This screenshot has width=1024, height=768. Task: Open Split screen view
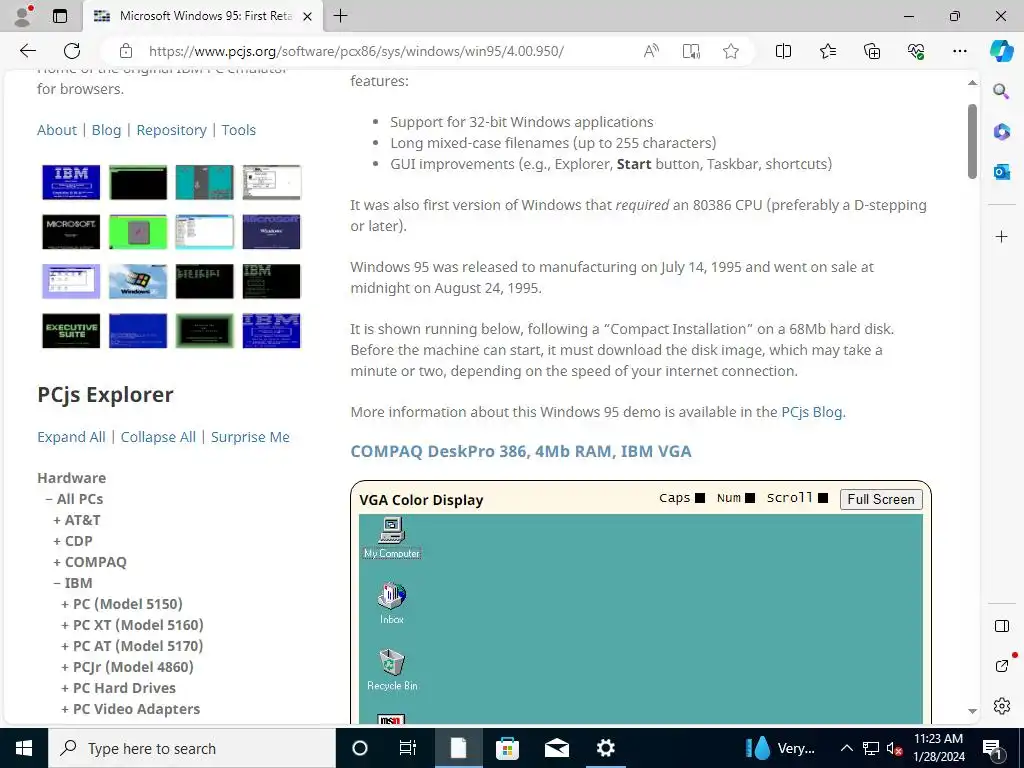(783, 51)
